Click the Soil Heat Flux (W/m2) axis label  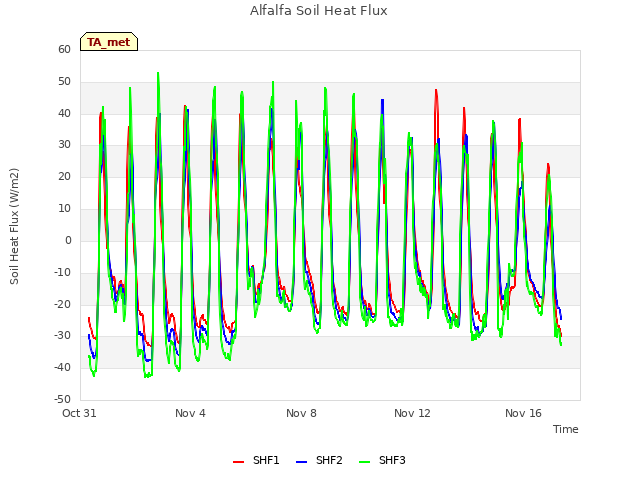point(14,226)
